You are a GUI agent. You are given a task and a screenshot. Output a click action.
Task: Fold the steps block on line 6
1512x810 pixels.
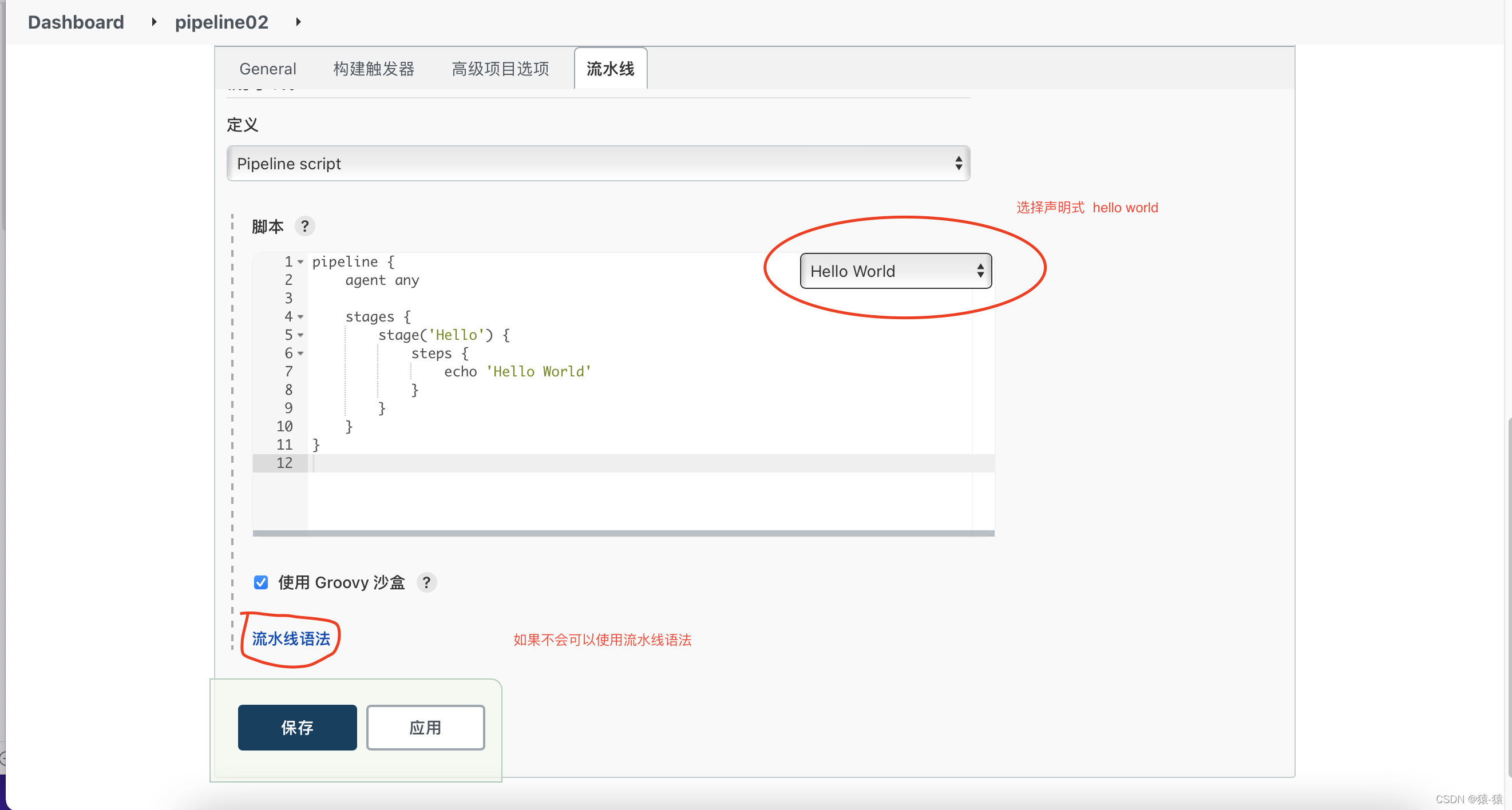coord(300,353)
